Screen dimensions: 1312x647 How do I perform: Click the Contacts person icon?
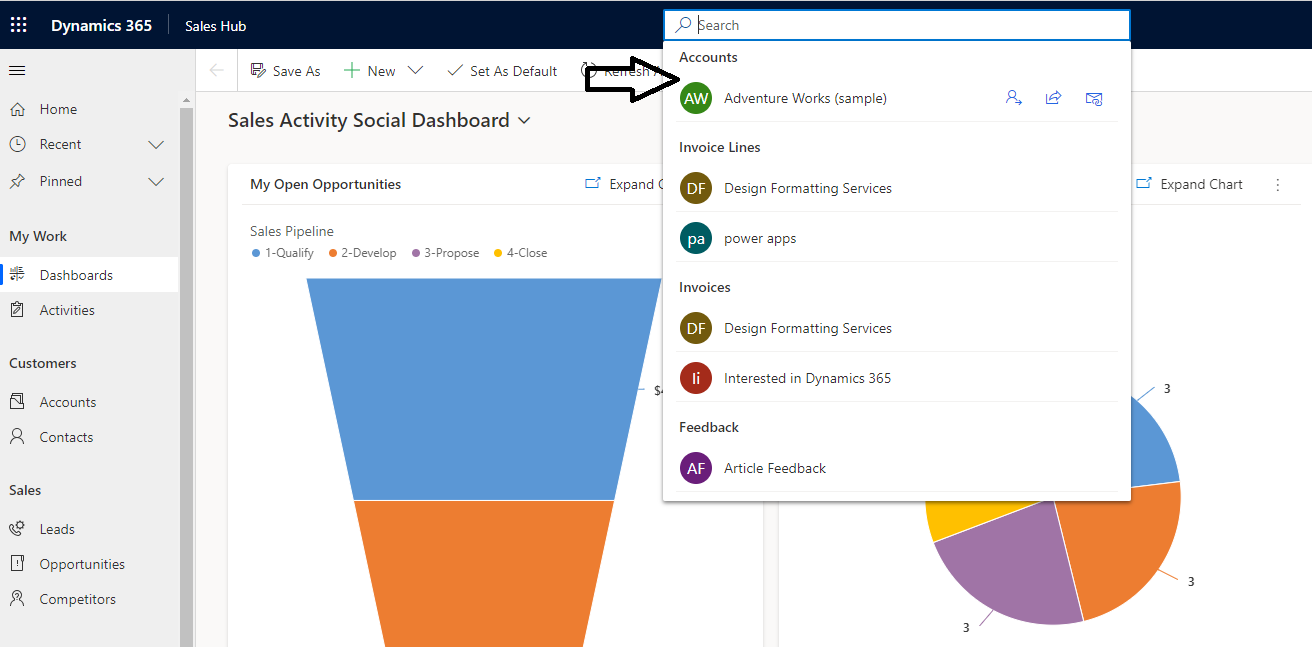coord(17,437)
